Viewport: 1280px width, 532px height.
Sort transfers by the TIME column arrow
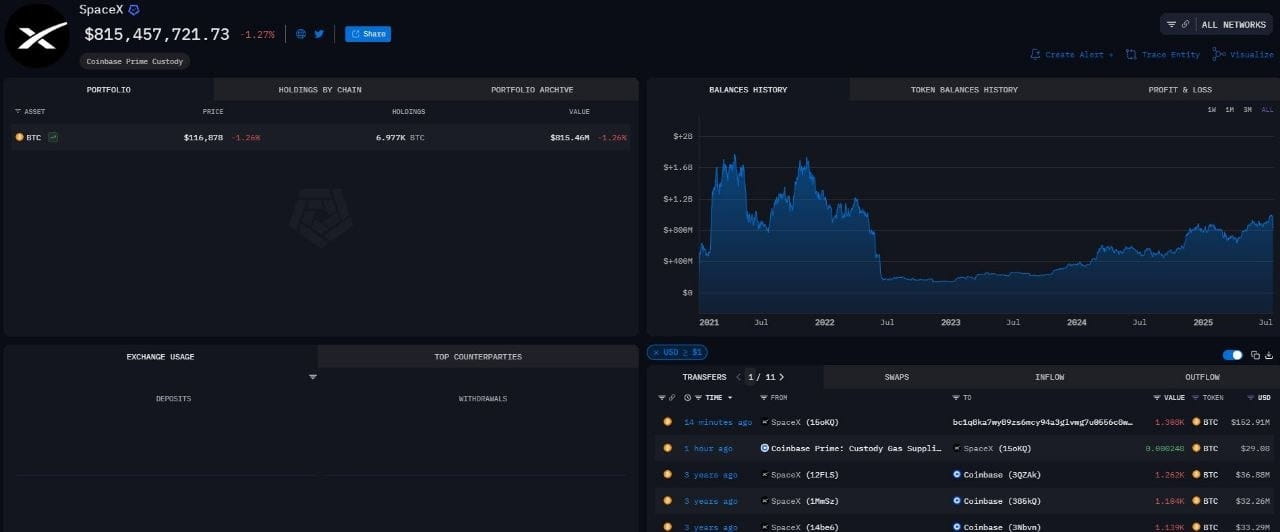click(x=729, y=398)
